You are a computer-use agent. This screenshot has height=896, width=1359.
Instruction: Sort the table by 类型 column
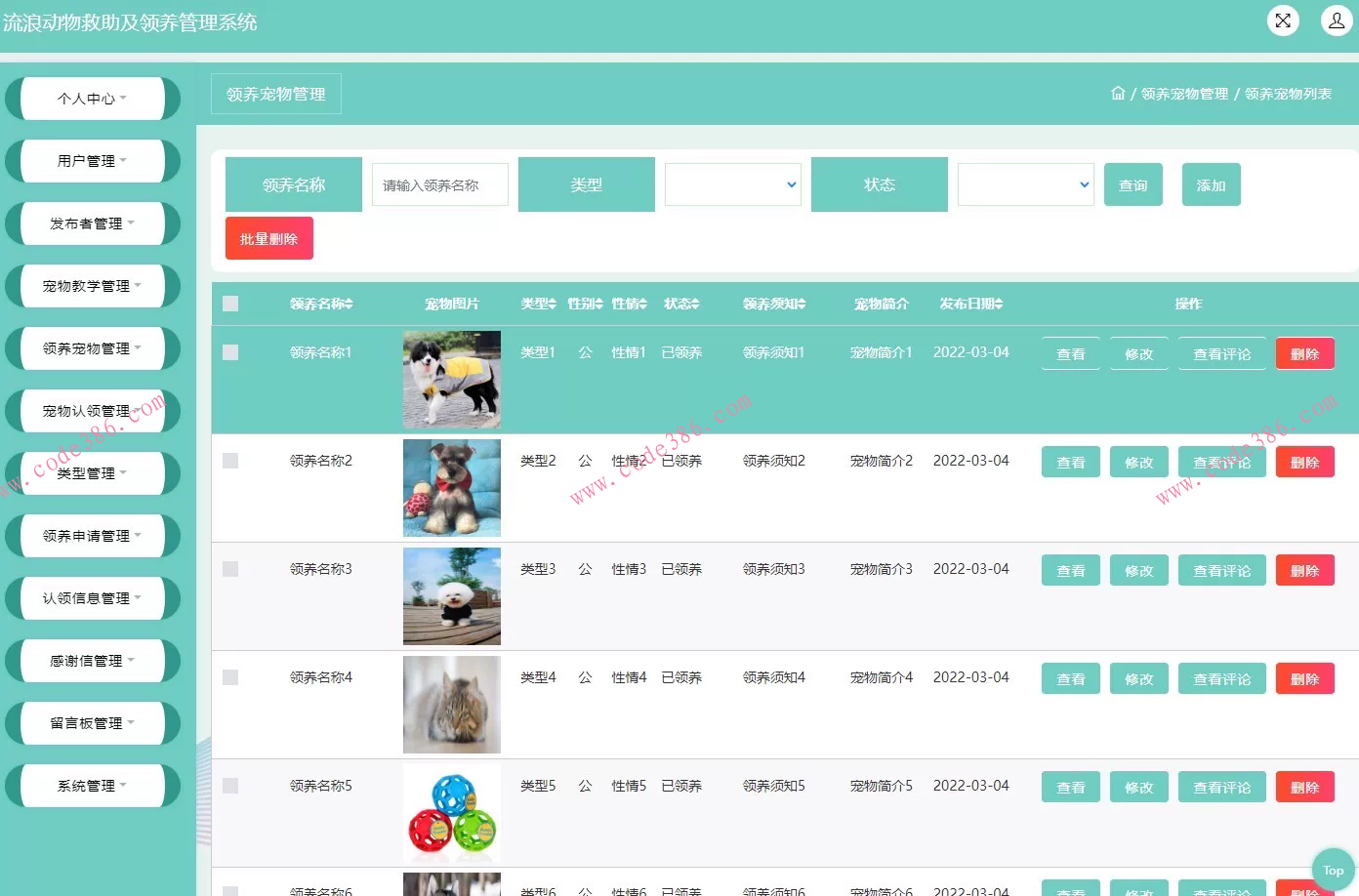pos(537,304)
